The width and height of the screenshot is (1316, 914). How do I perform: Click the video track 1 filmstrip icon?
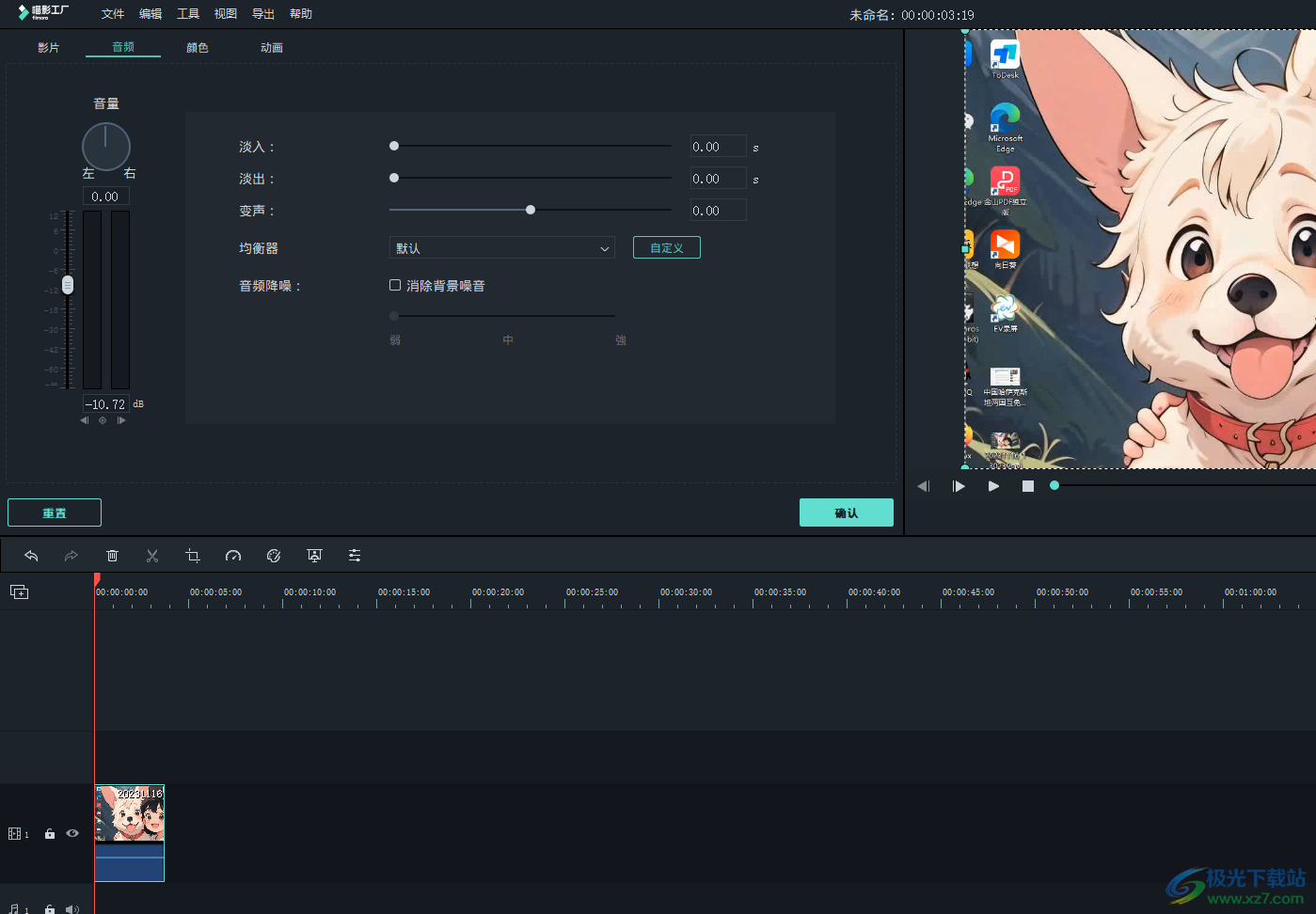(14, 834)
